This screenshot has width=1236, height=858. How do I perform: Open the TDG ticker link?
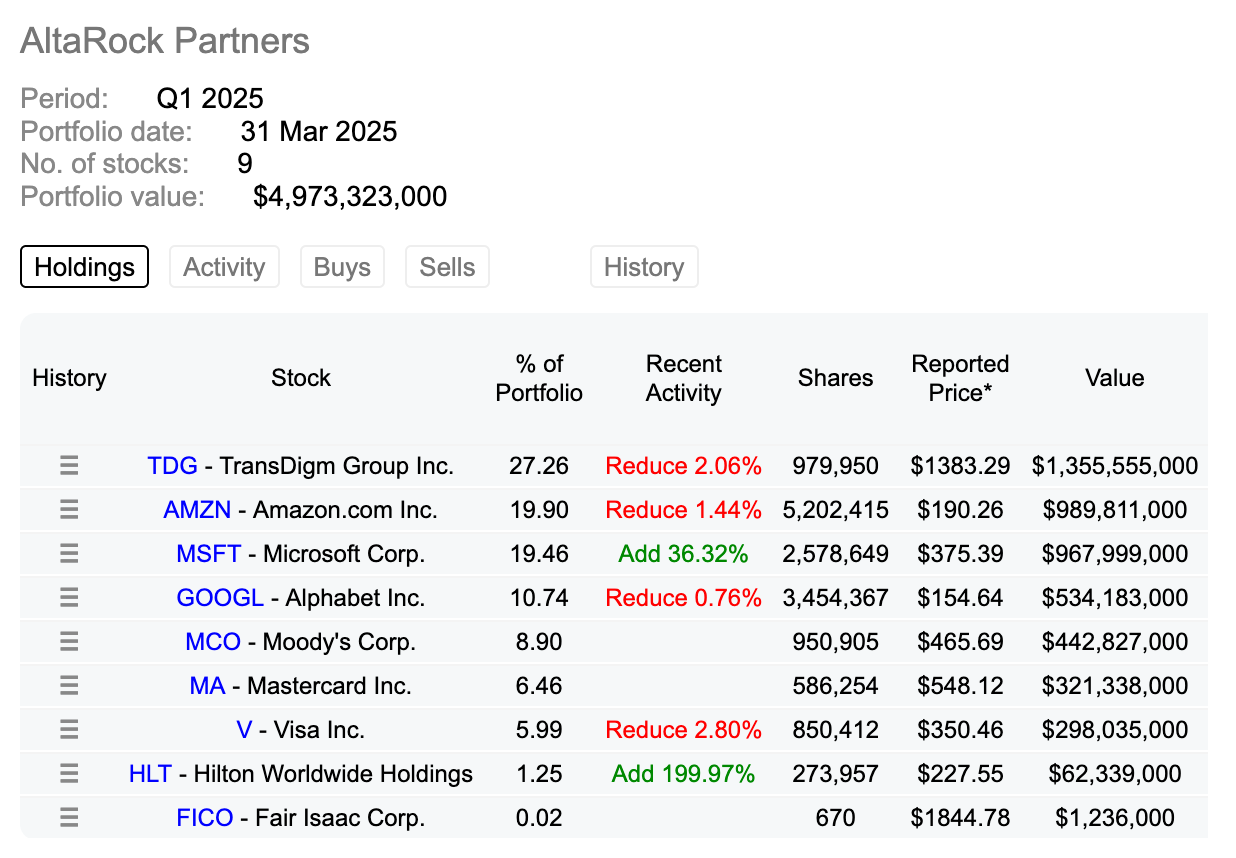click(173, 466)
